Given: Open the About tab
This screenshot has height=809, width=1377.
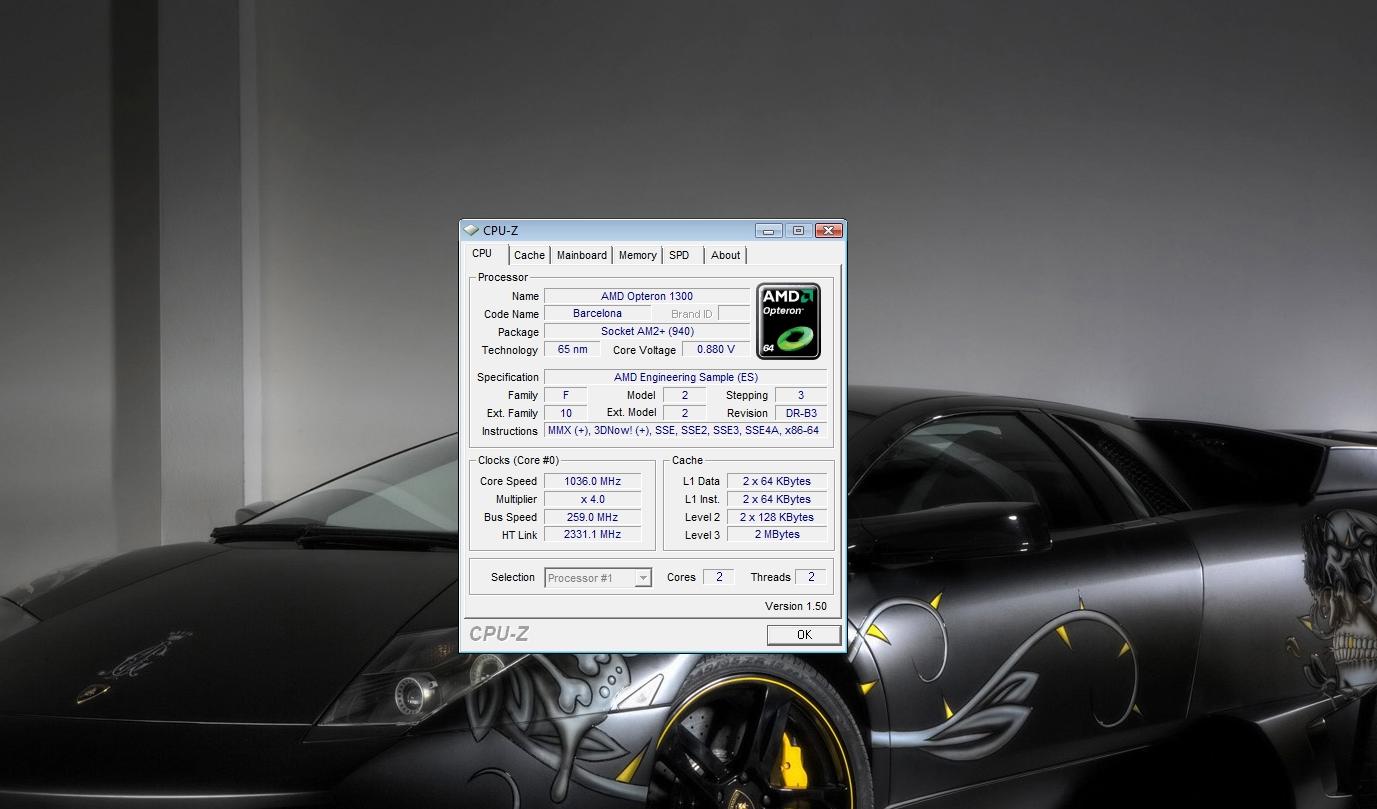Looking at the screenshot, I should coord(726,255).
